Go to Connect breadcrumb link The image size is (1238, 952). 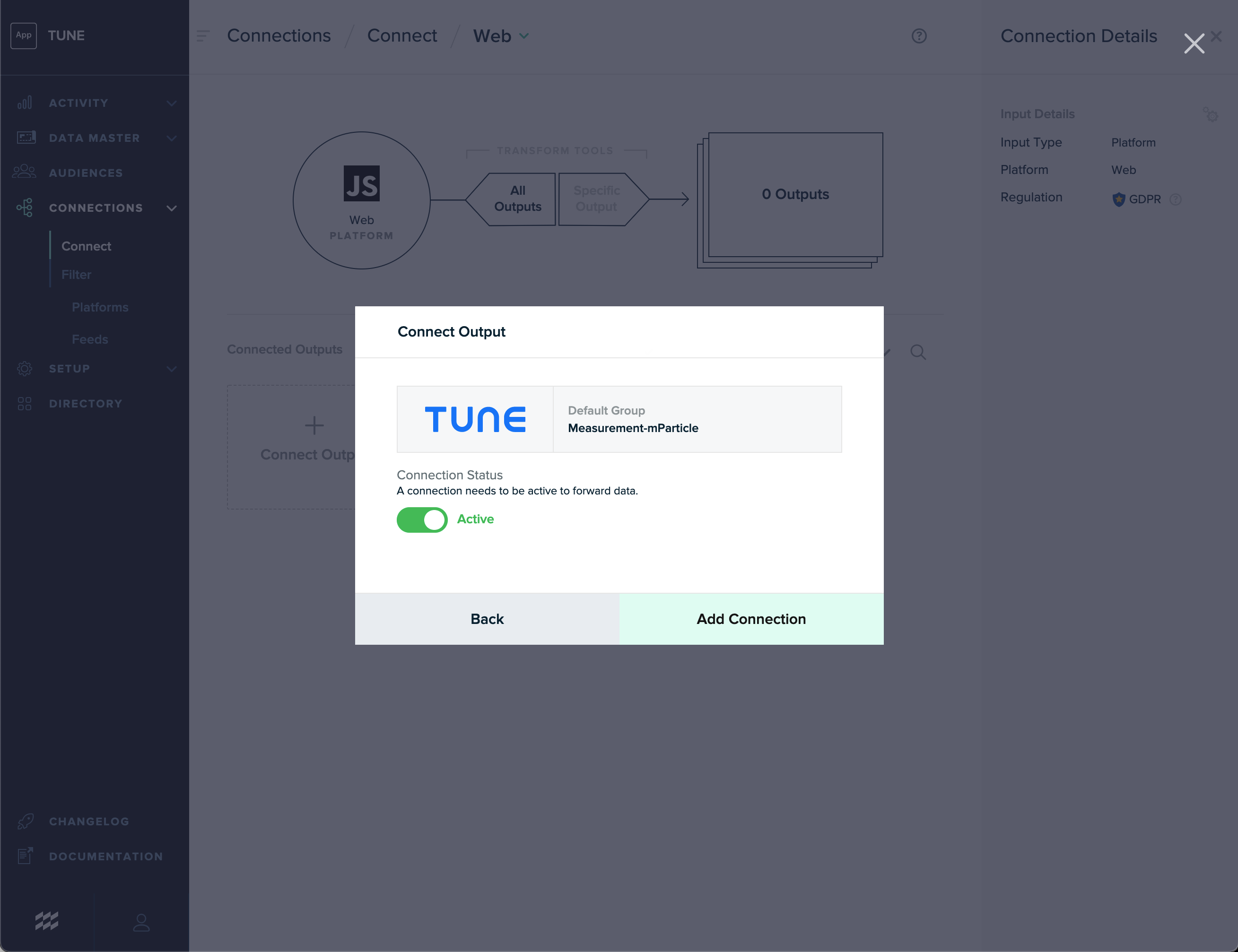(402, 36)
